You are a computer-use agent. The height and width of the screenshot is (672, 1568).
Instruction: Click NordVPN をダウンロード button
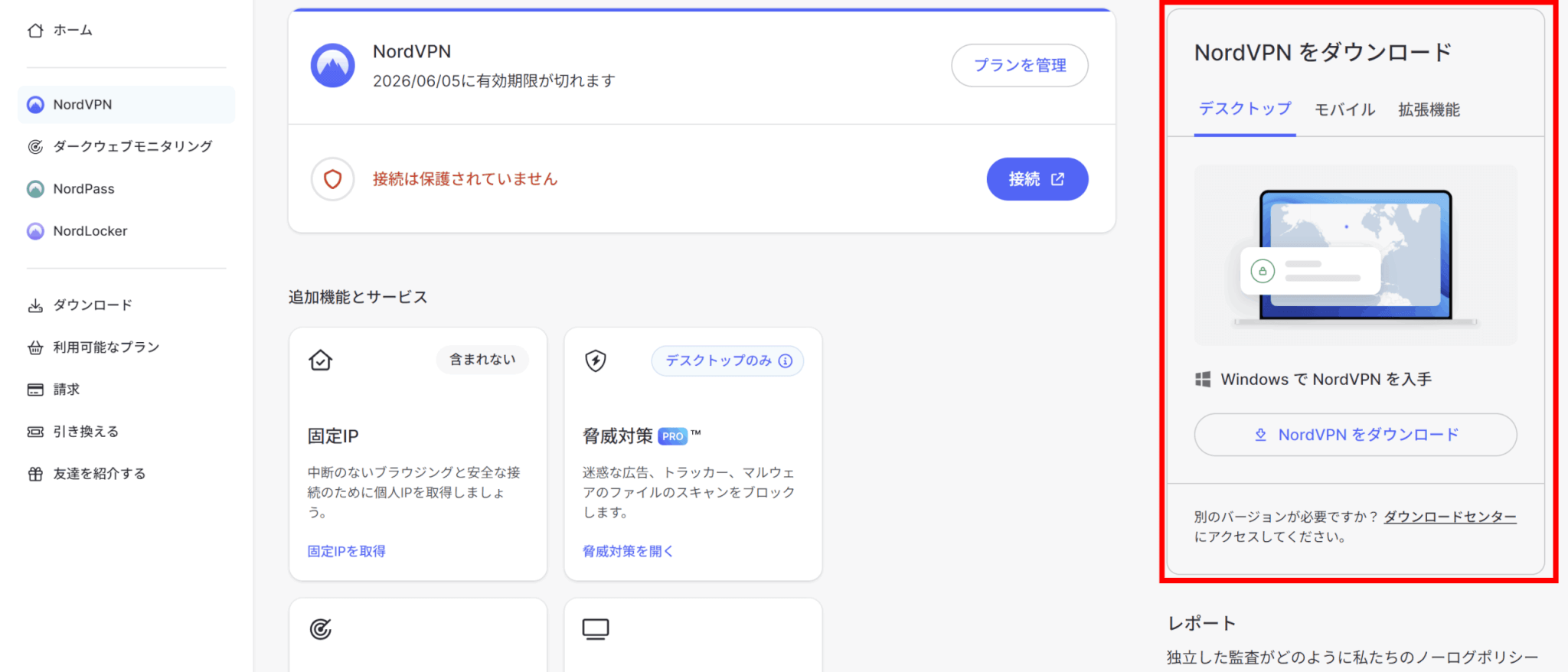tap(1355, 435)
